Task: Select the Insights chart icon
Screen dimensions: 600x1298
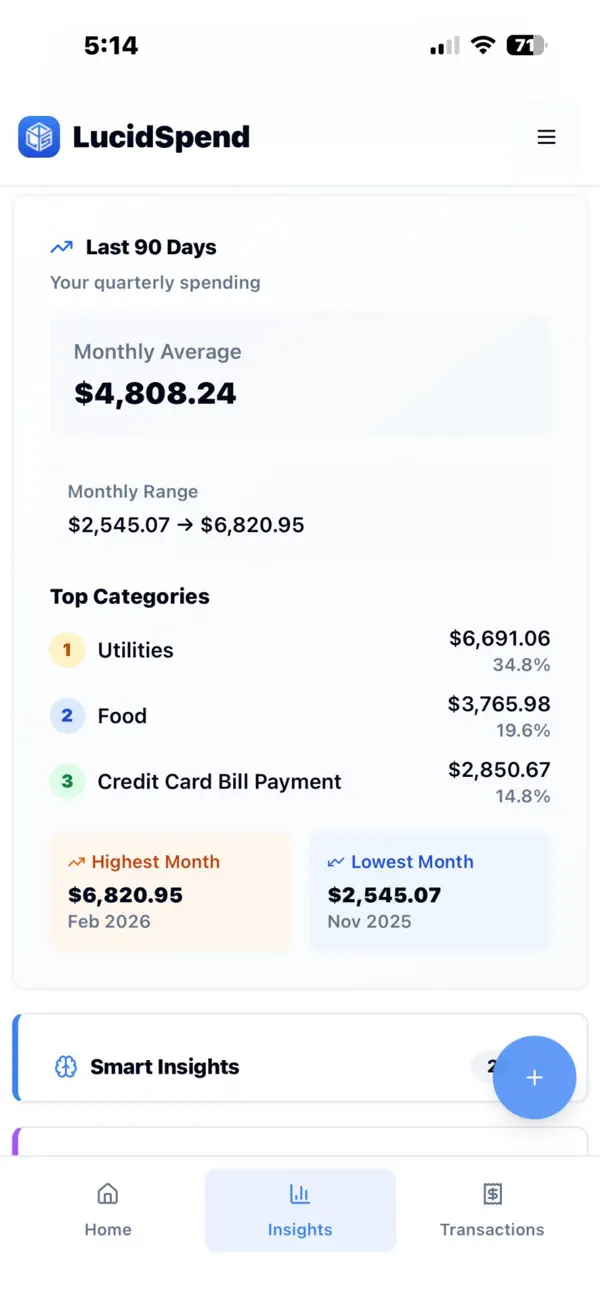Action: (x=299, y=1193)
